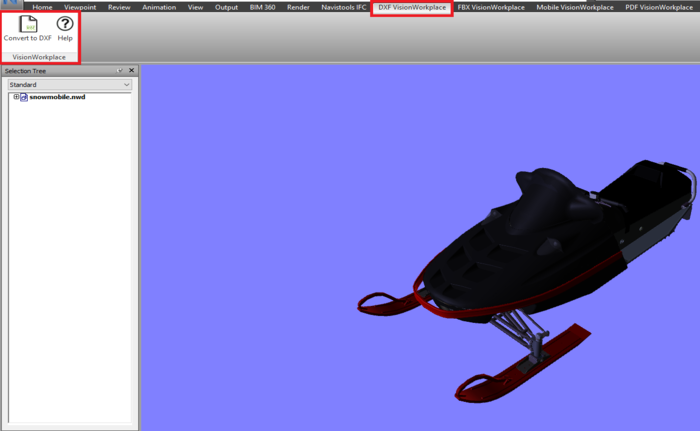The width and height of the screenshot is (700, 431).
Task: Switch to FBX VisionWorkplace tab
Action: [x=491, y=7]
